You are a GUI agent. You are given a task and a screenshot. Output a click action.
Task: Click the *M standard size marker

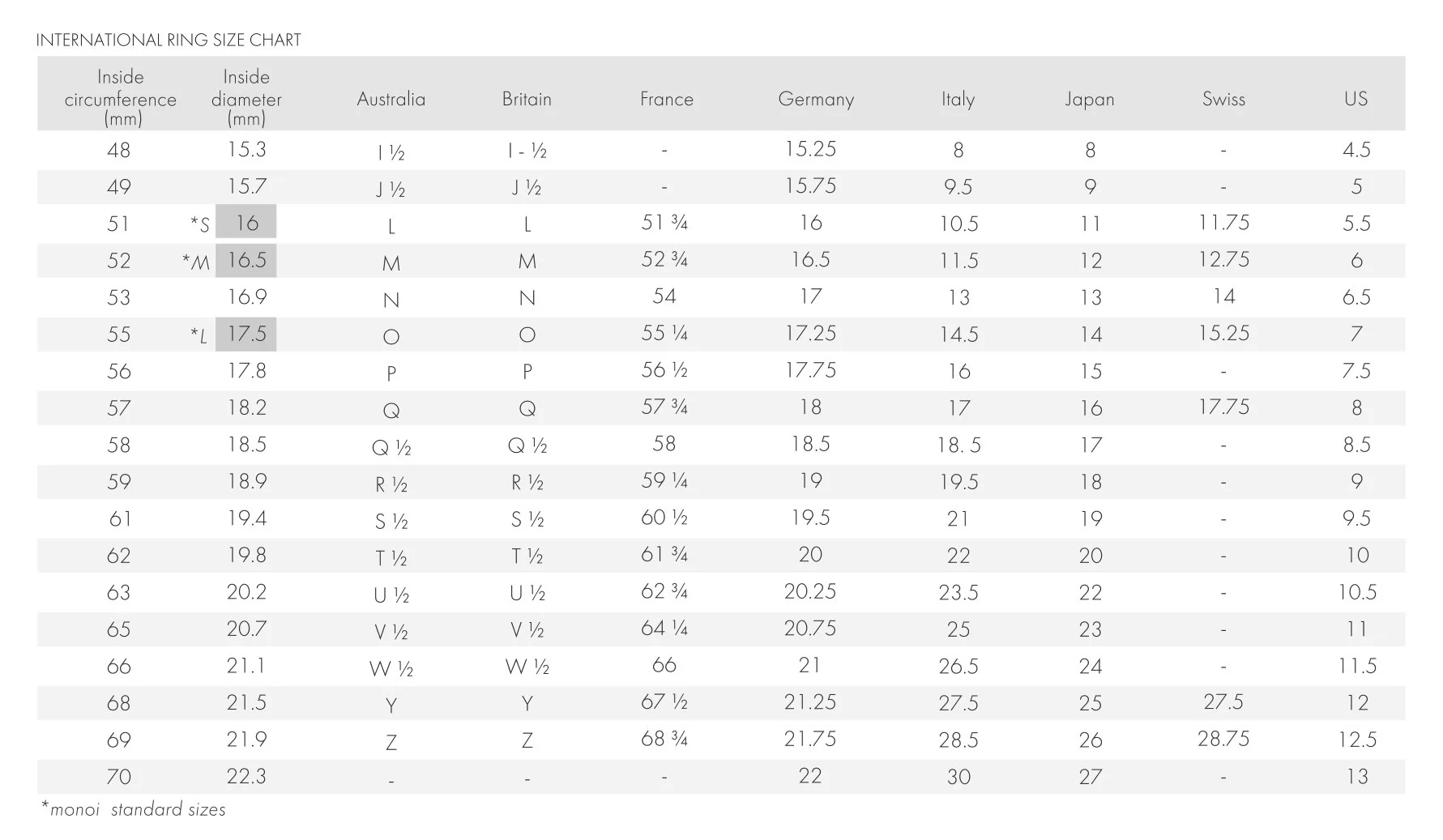pos(196,262)
